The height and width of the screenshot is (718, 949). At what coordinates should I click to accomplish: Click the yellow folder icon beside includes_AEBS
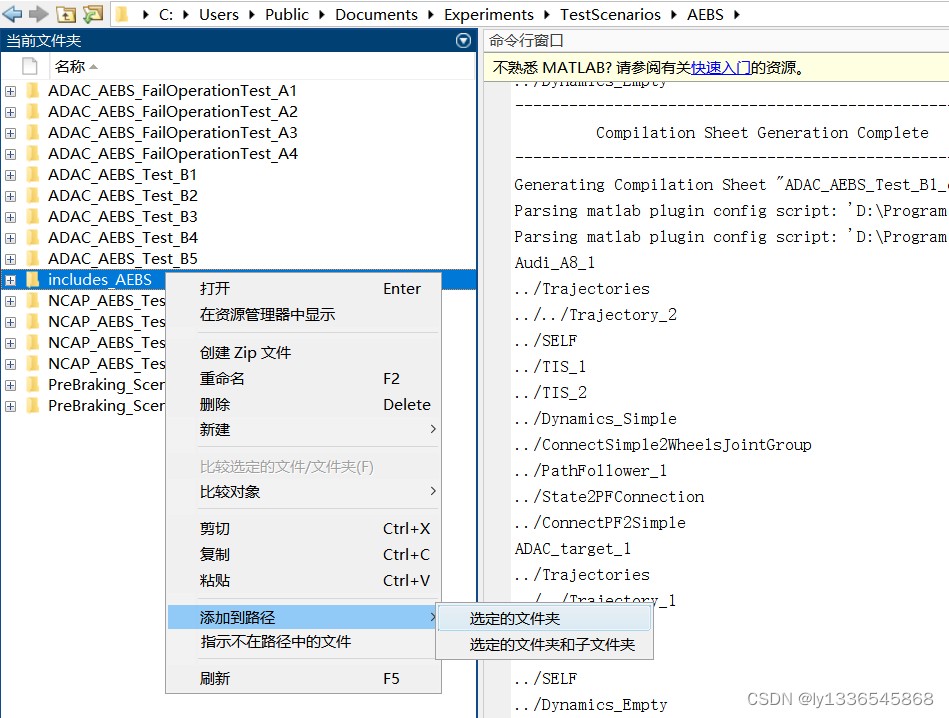click(x=34, y=279)
